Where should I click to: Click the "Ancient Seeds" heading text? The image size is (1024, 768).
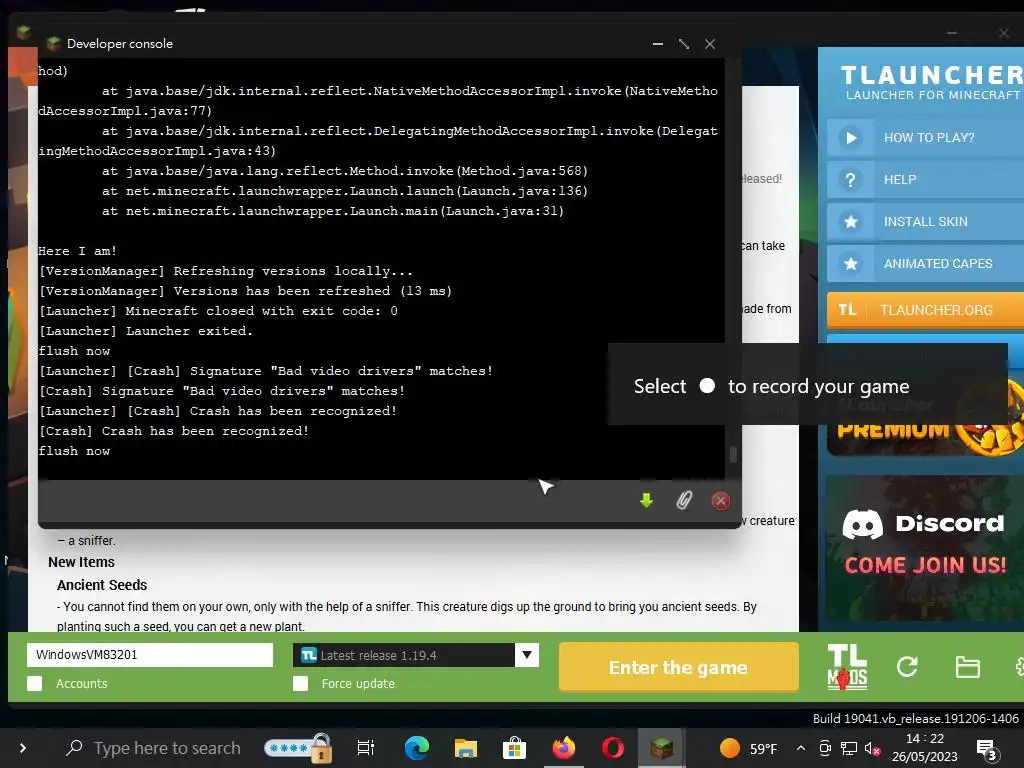coord(102,584)
